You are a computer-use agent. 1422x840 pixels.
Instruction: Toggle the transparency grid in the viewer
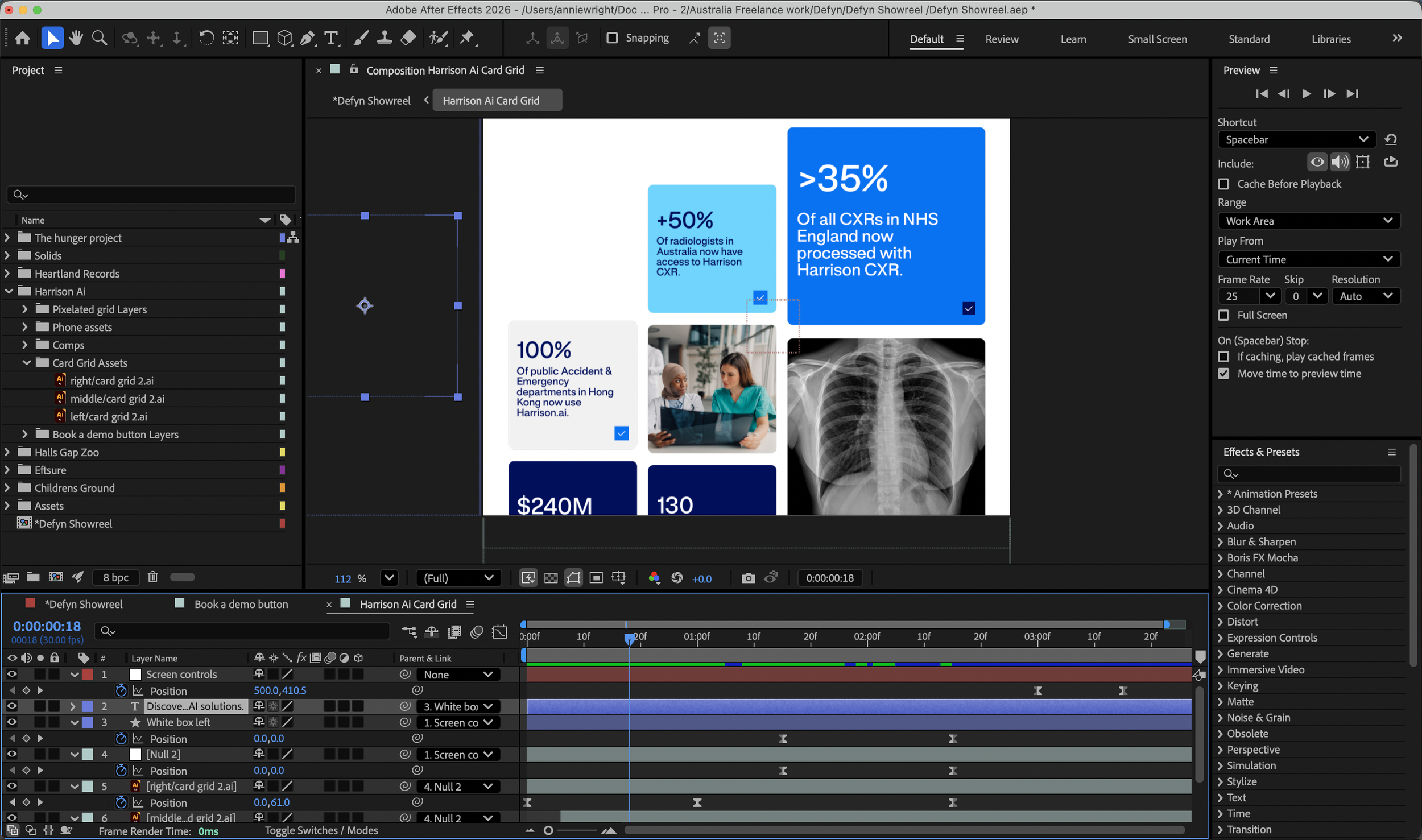551,578
